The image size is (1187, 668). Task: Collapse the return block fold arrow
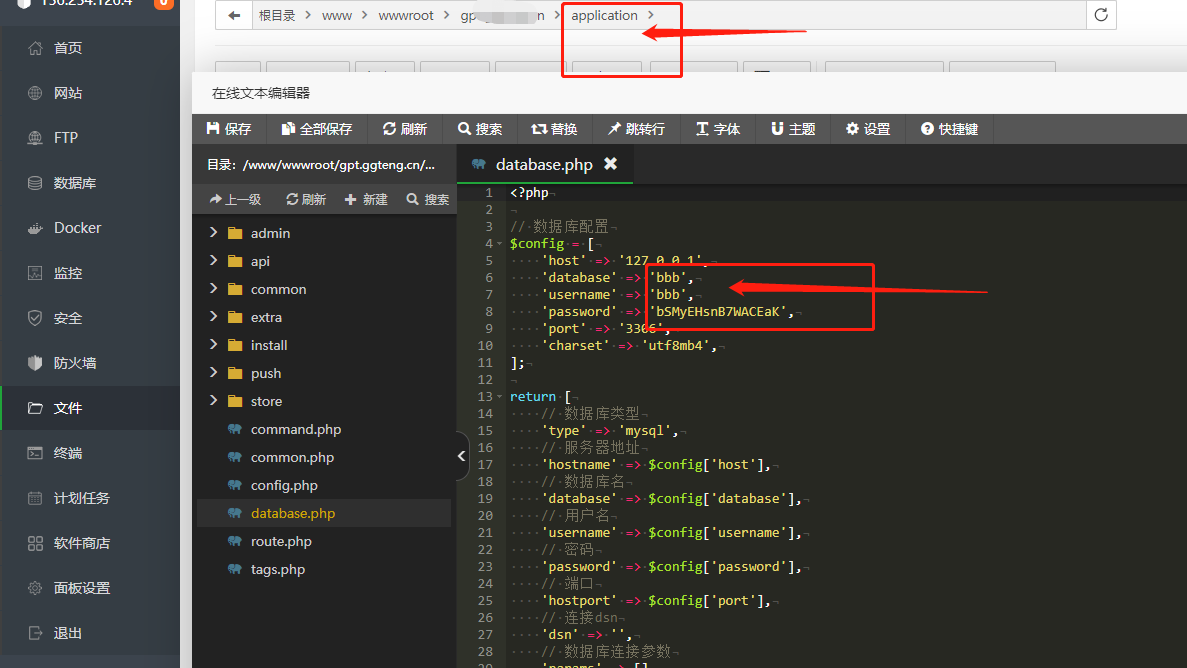click(x=500, y=397)
